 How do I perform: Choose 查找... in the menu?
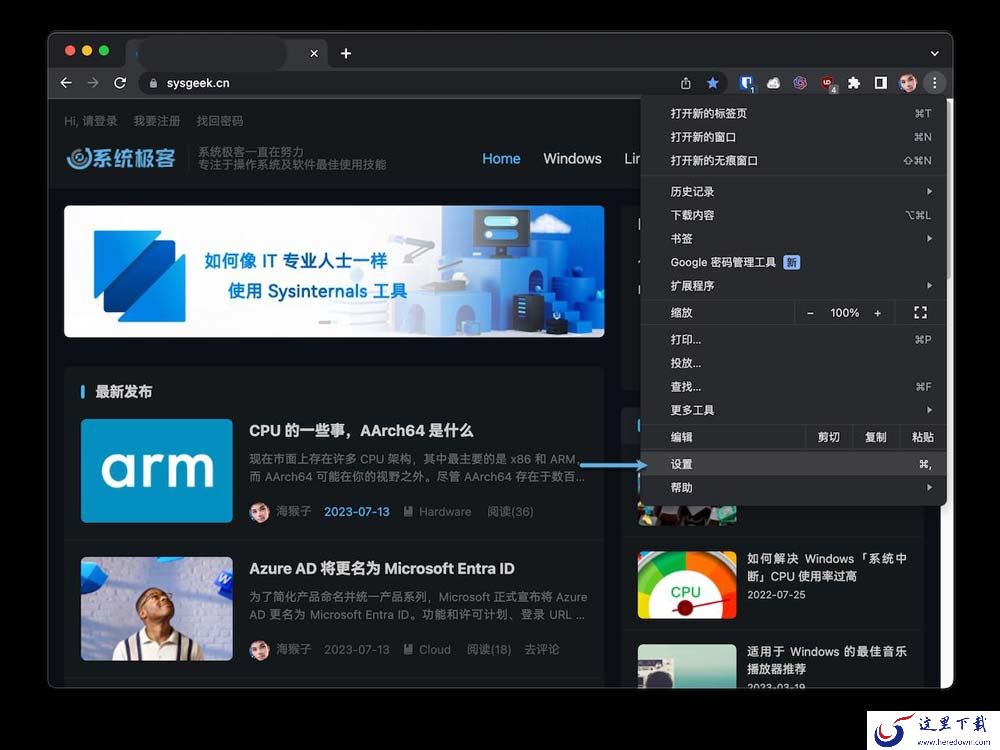tap(793, 386)
